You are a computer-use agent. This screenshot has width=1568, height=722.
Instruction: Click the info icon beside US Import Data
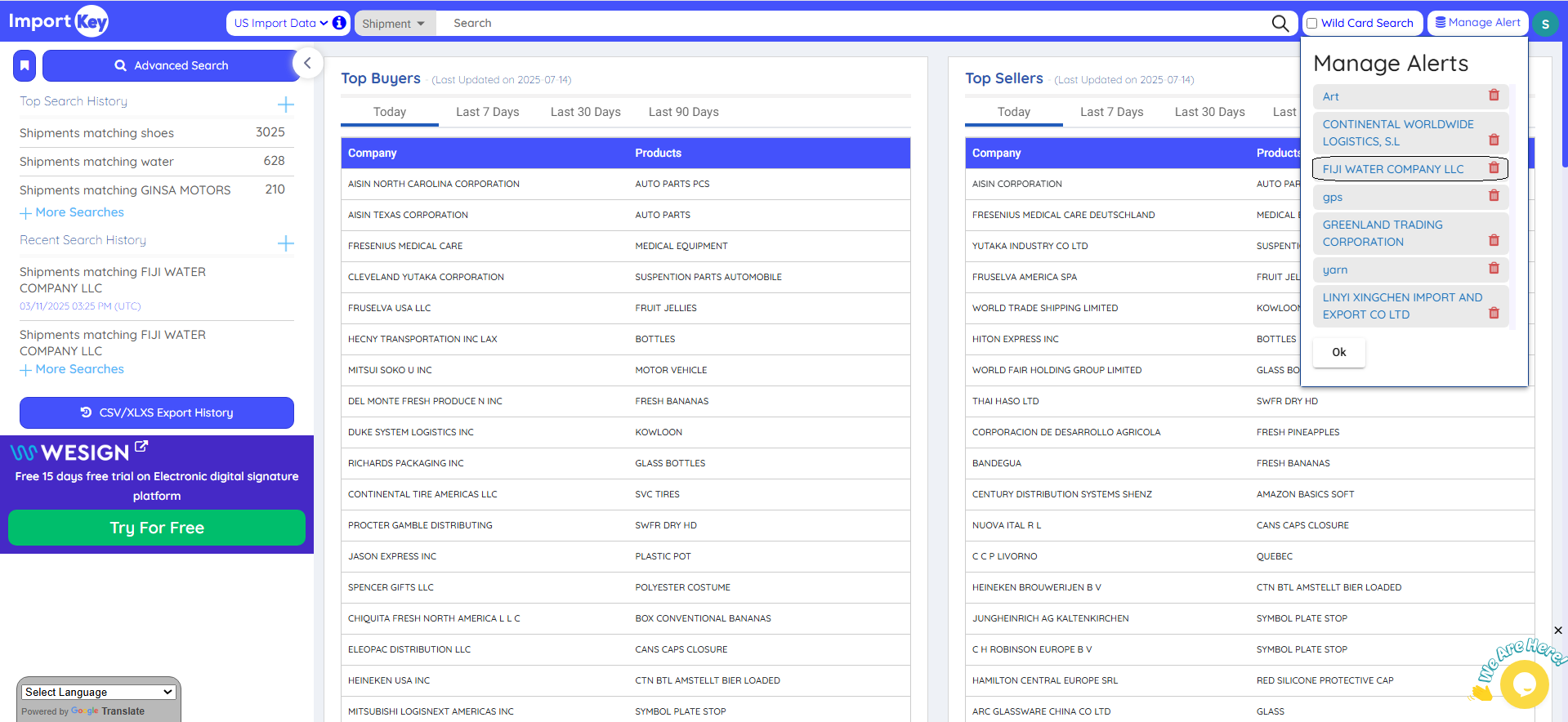339,23
